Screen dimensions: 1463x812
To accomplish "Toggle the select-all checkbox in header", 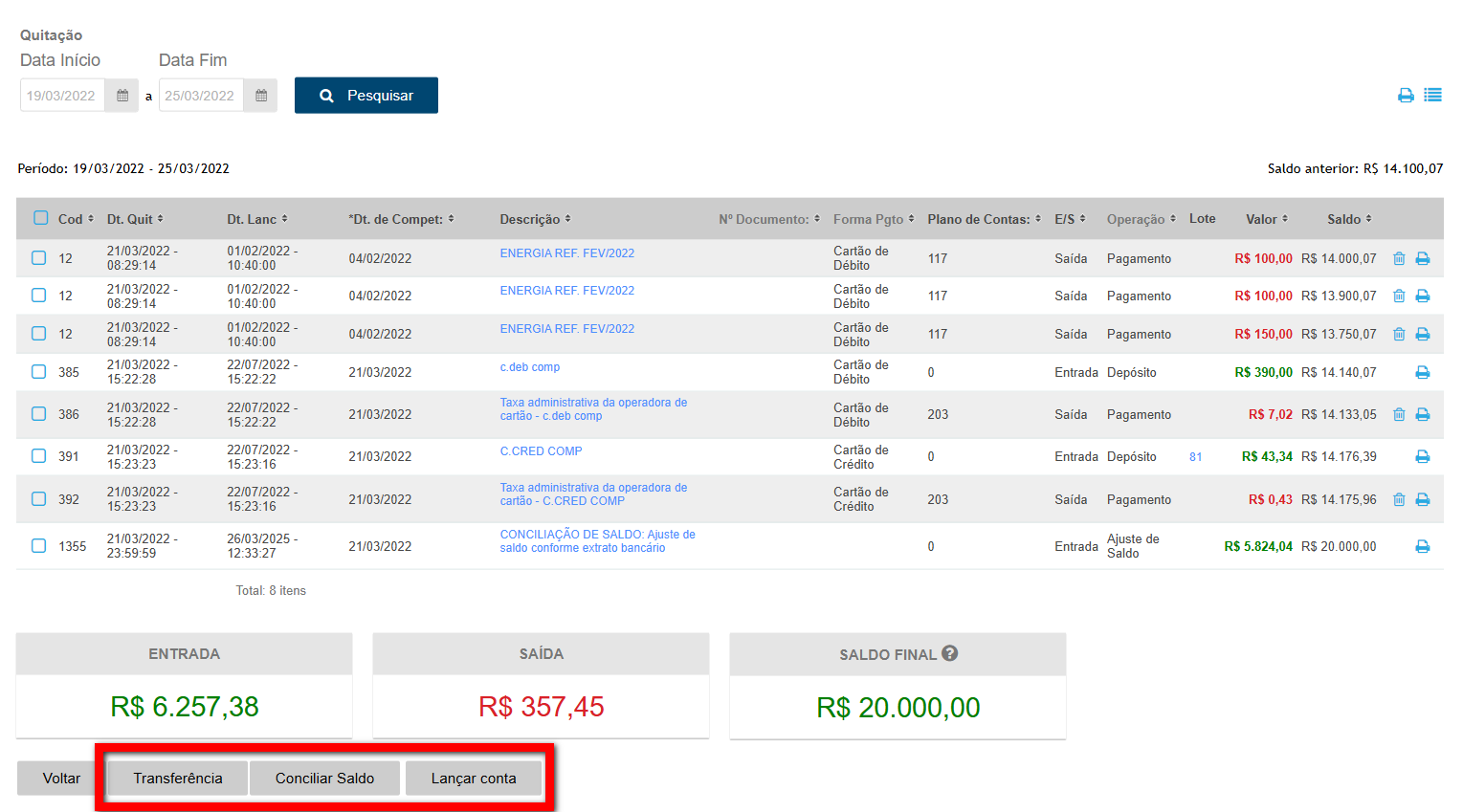I will point(41,218).
